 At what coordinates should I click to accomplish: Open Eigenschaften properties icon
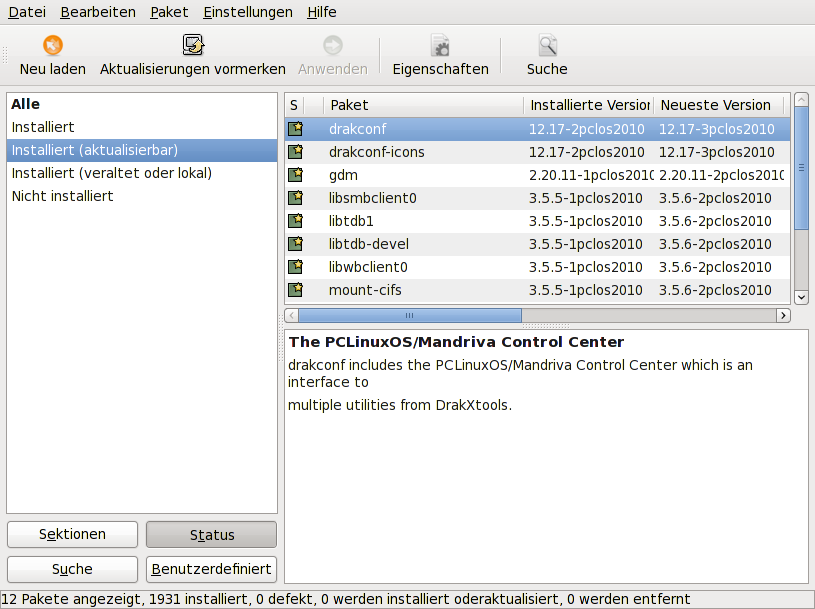(440, 45)
